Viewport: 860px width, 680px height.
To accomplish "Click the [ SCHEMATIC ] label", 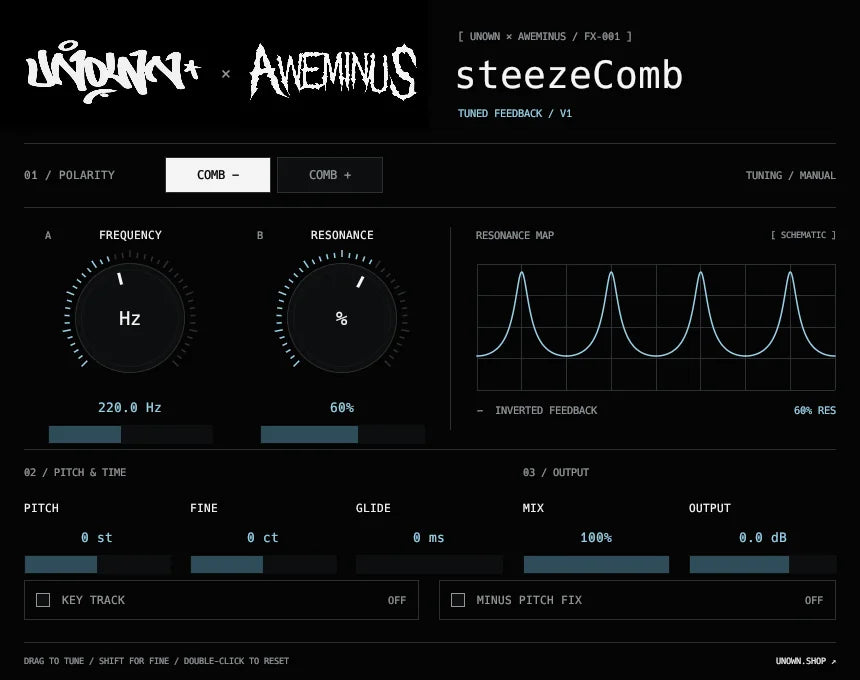I will [803, 235].
